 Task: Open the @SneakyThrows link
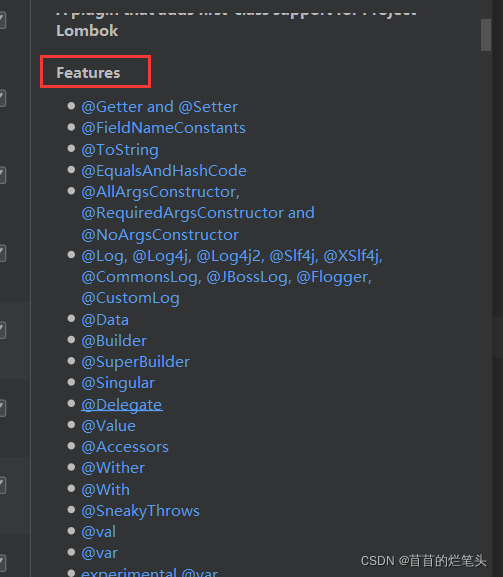click(x=140, y=511)
